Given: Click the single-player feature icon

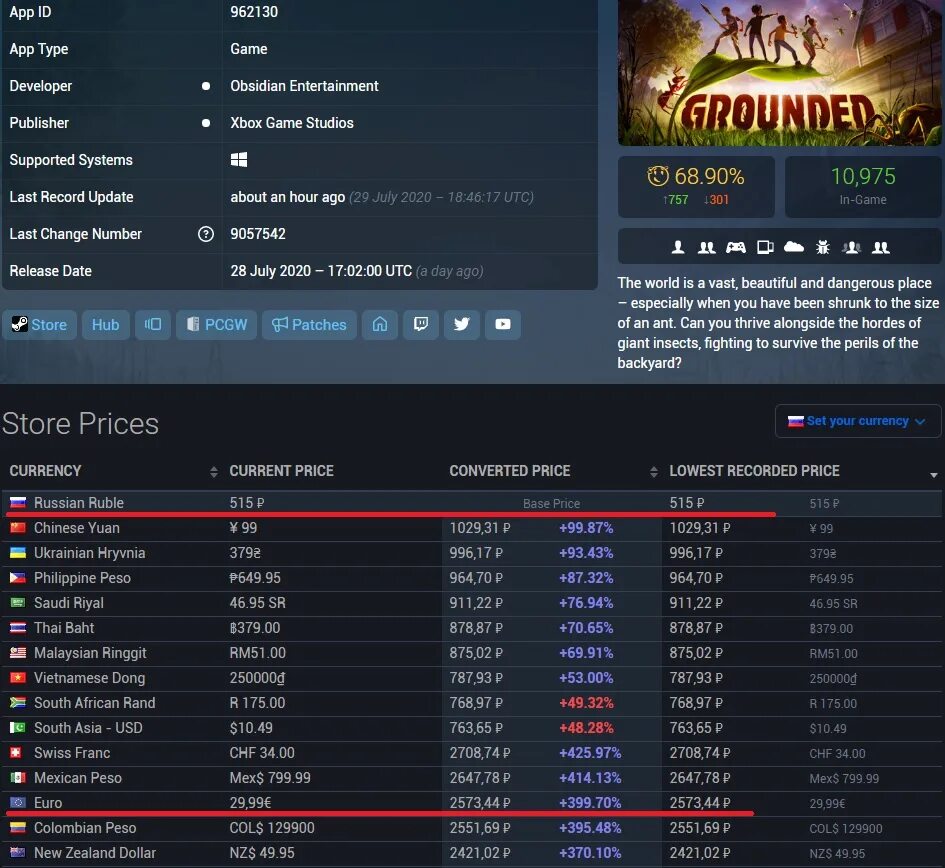Looking at the screenshot, I should coord(678,246).
